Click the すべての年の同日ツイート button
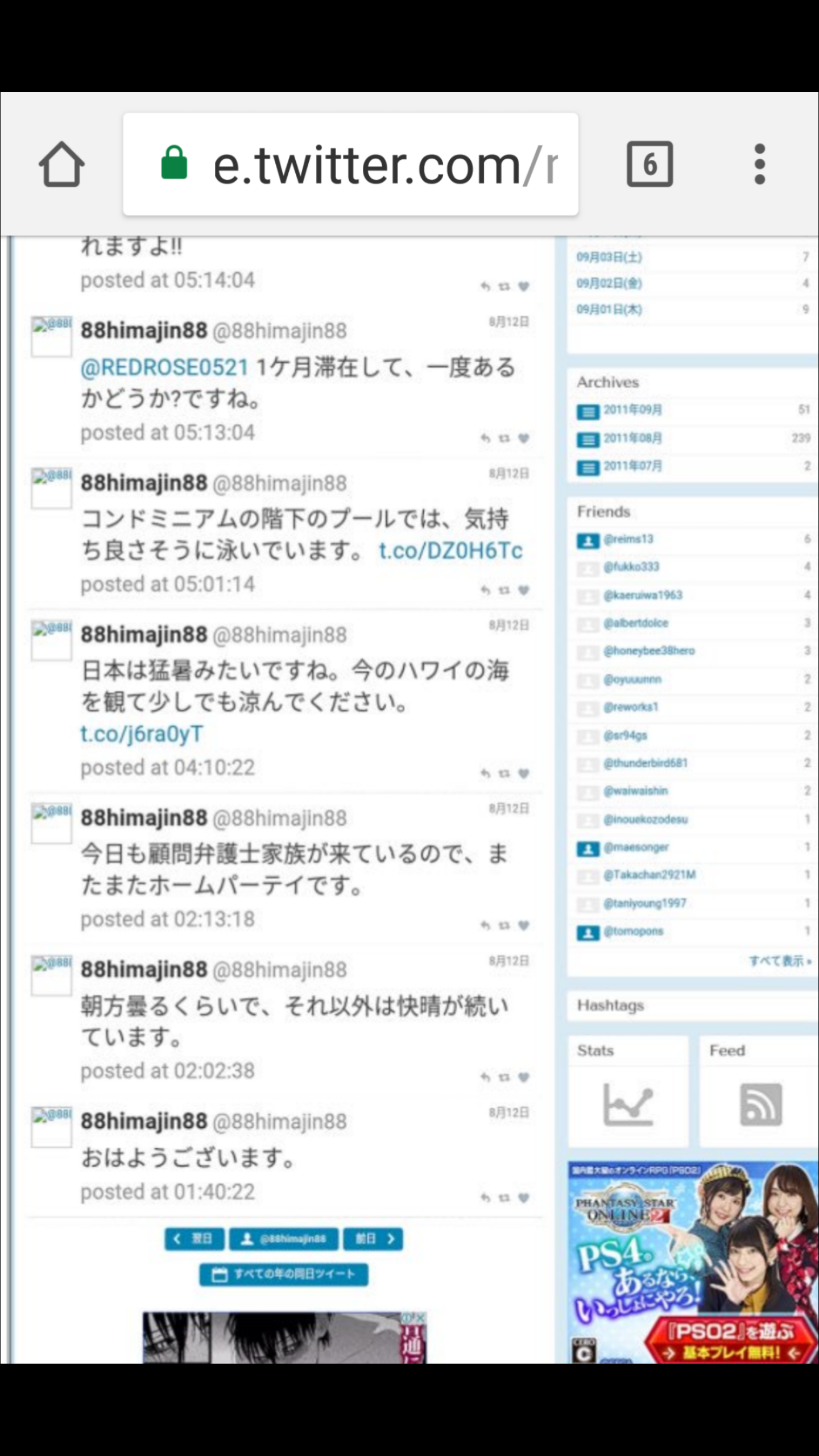Viewport: 819px width, 1456px height. pyautogui.click(x=283, y=1275)
